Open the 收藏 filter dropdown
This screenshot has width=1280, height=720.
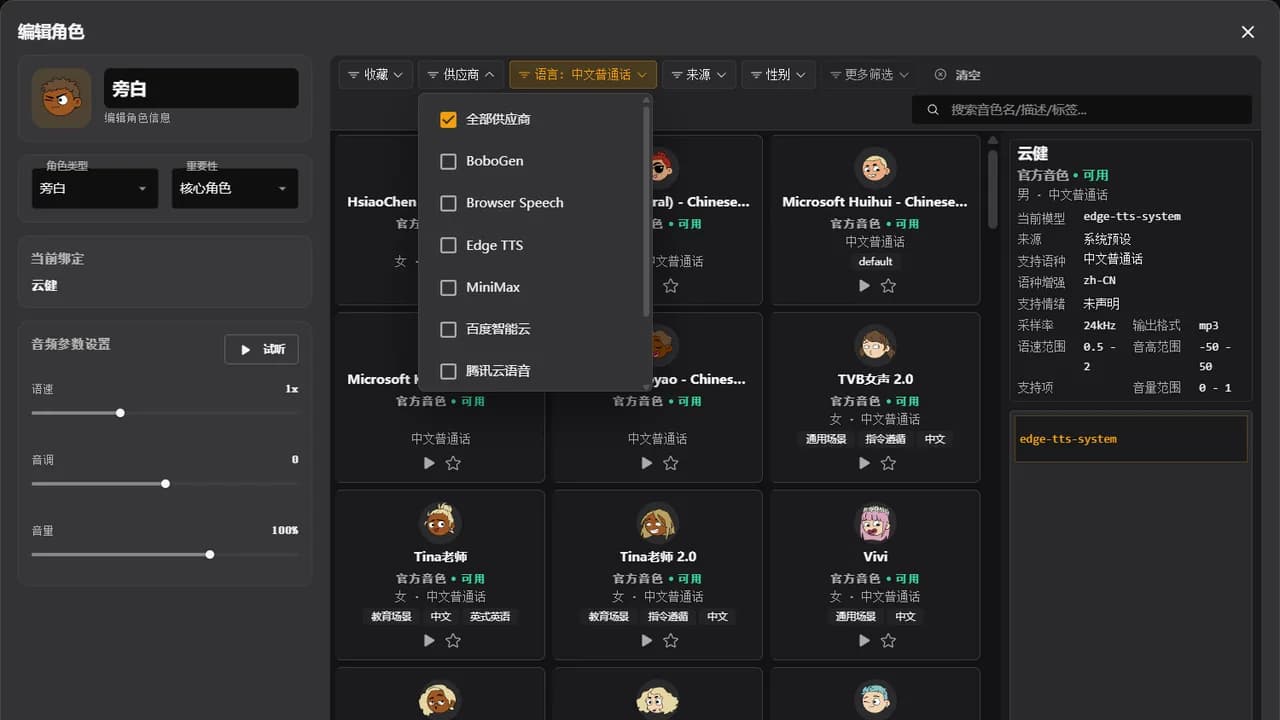[376, 75]
